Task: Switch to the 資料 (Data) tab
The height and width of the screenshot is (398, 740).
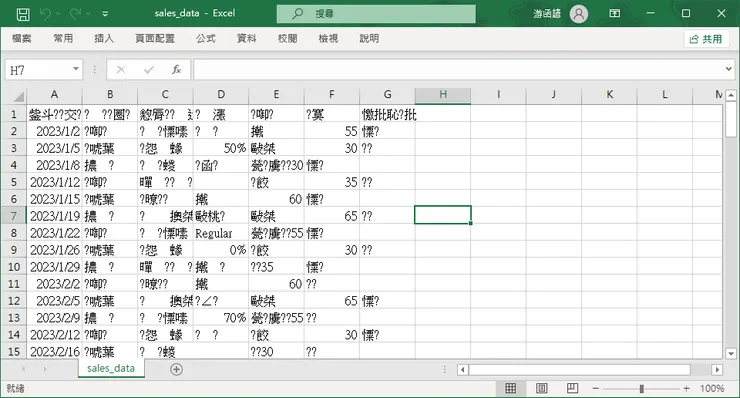Action: click(x=246, y=39)
